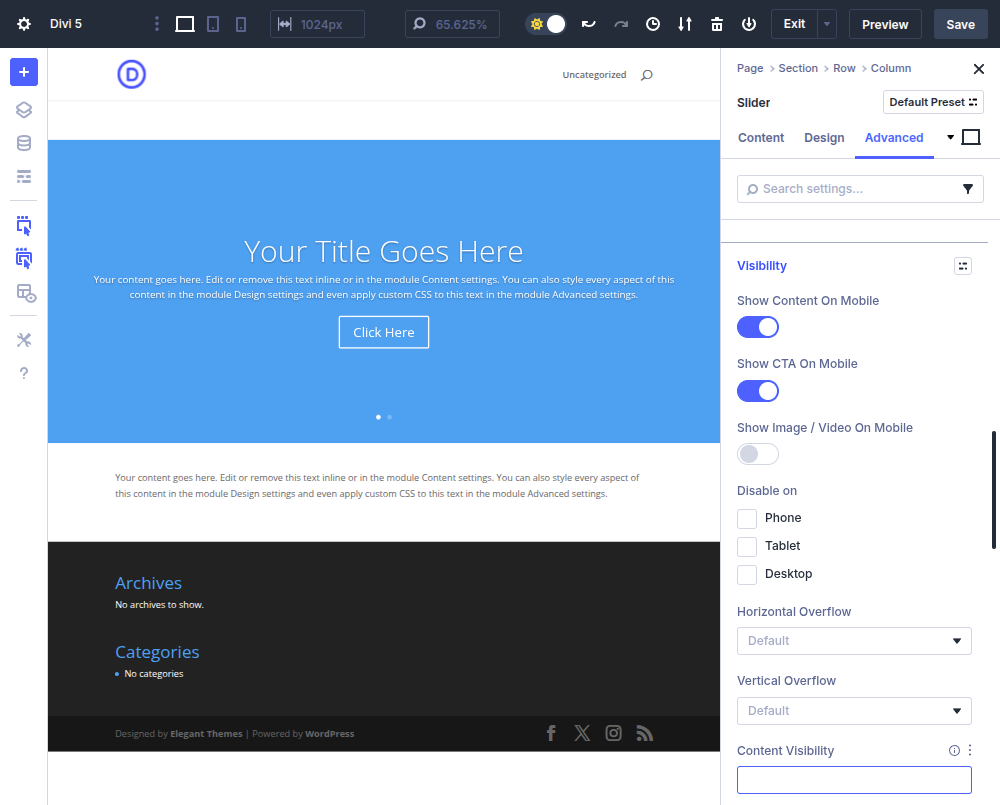Open the list rows icon in sidebar
The height and width of the screenshot is (805, 1000).
(x=24, y=177)
